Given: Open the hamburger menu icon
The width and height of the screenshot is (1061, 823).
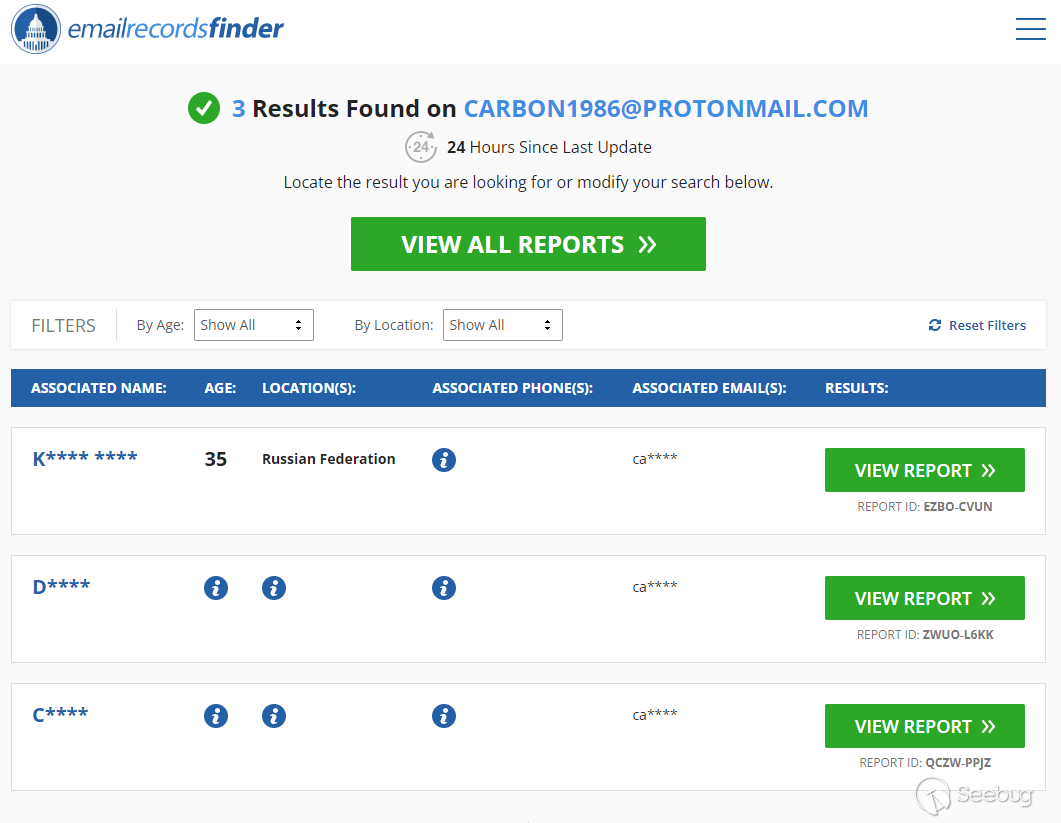Looking at the screenshot, I should click(1030, 30).
